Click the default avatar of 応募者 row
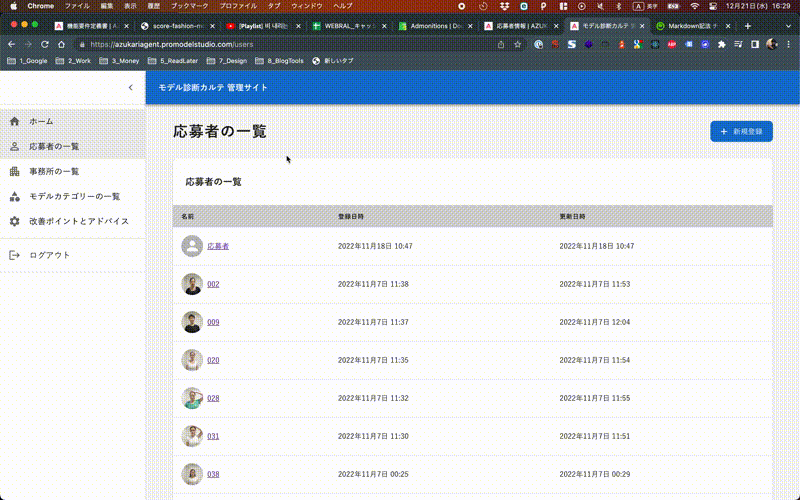Viewport: 800px width, 500px height. pyautogui.click(x=192, y=246)
